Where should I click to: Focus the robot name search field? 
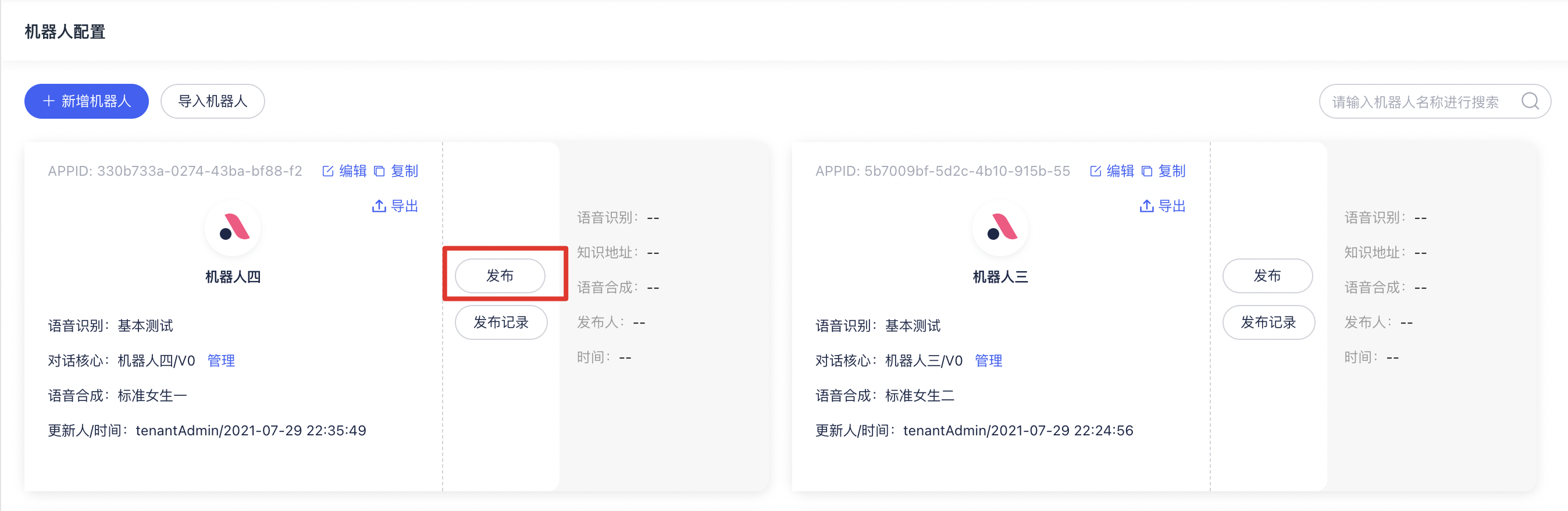pos(1435,101)
